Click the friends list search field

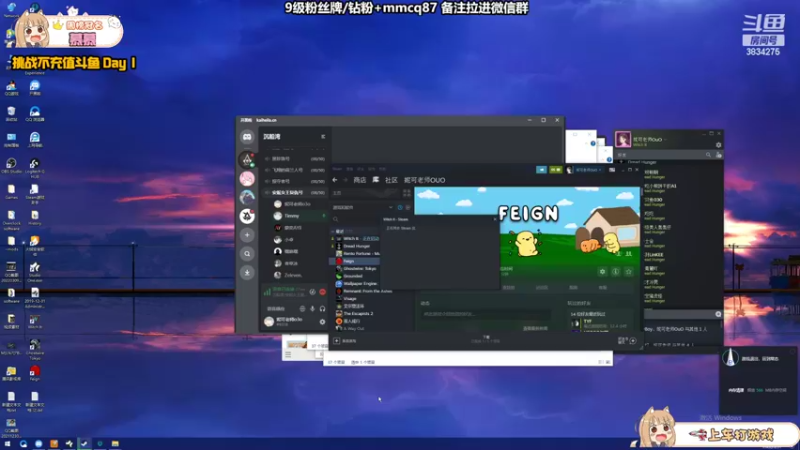pos(663,155)
